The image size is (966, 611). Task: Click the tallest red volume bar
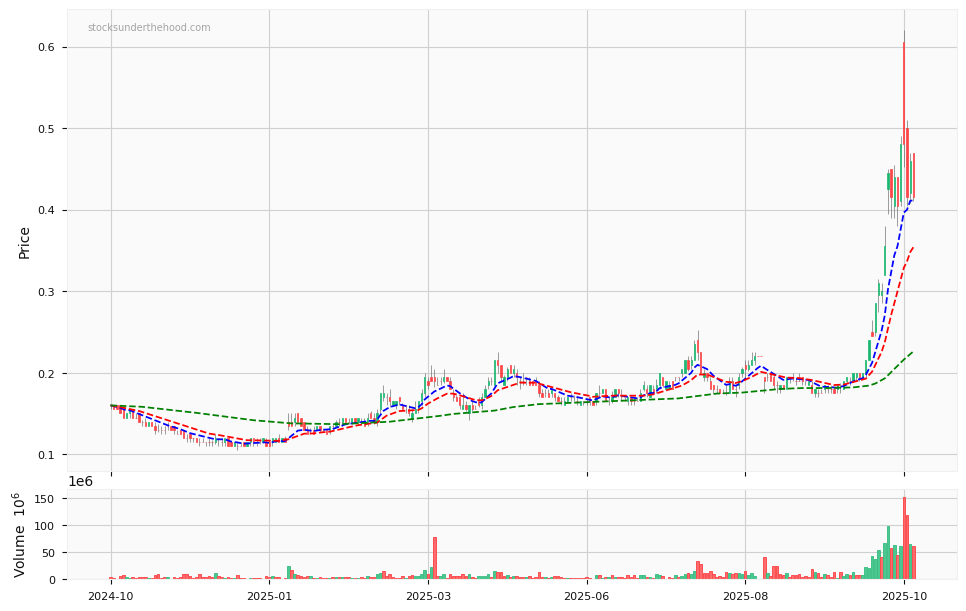(x=904, y=540)
